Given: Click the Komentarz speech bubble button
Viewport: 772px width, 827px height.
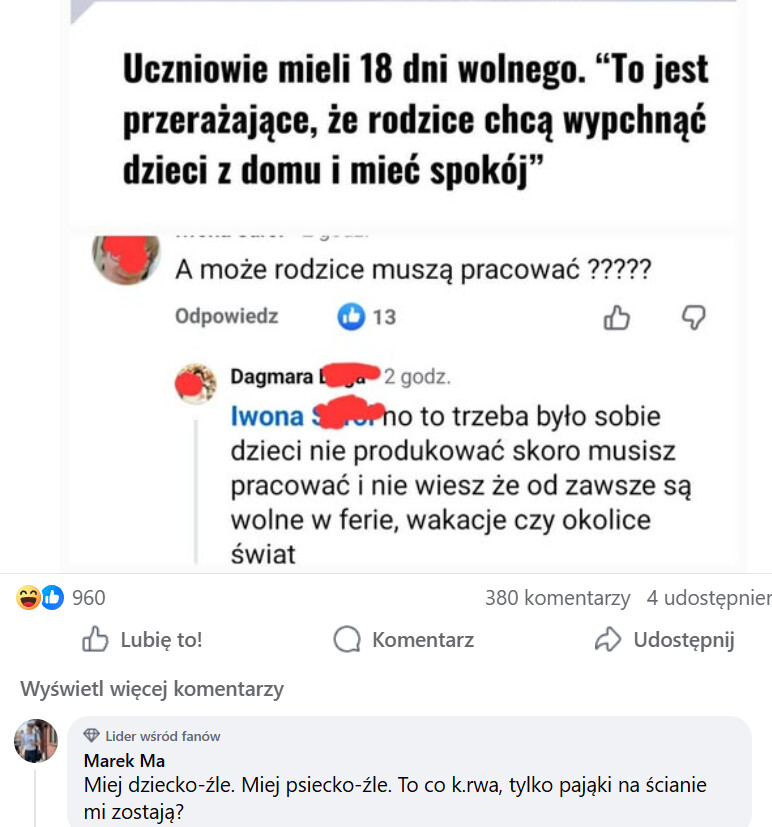Looking at the screenshot, I should click(x=404, y=640).
